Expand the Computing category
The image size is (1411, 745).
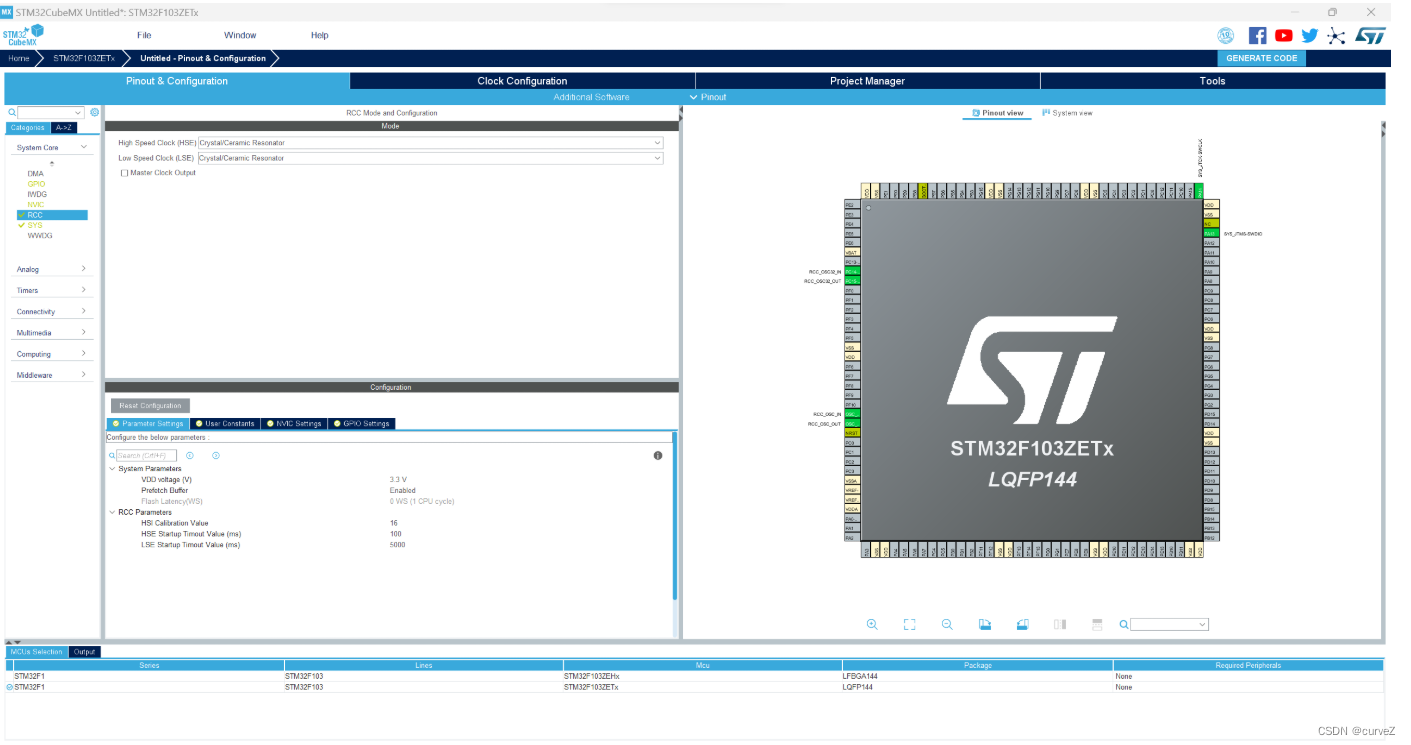[52, 354]
